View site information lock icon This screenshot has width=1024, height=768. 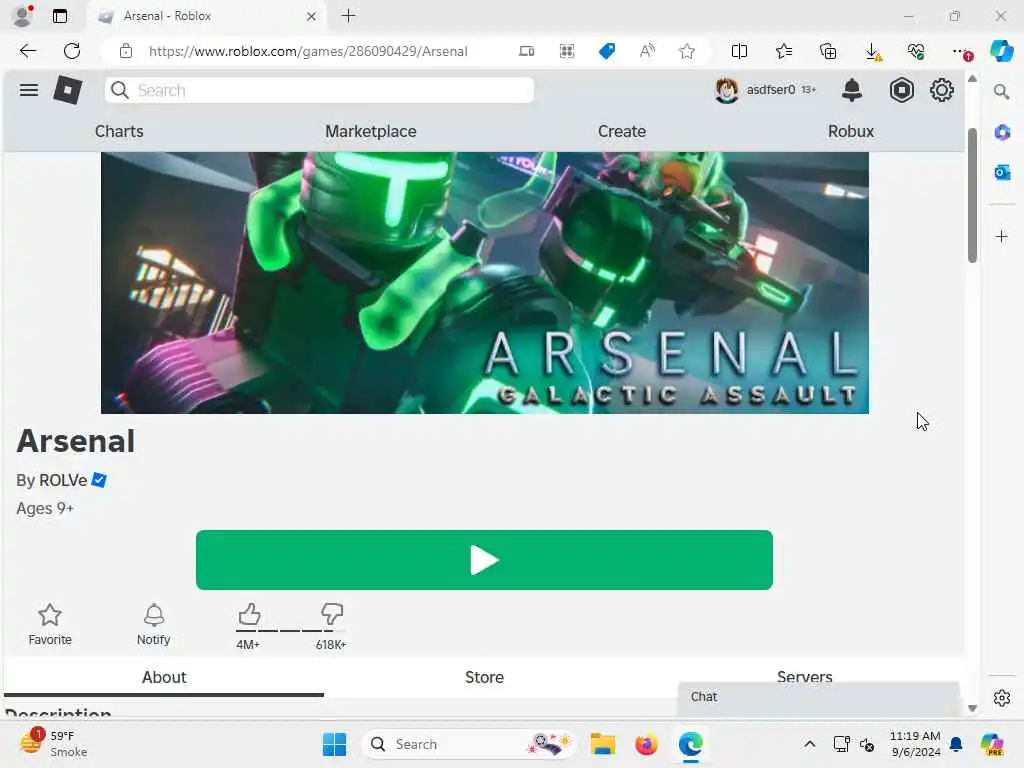tap(126, 51)
